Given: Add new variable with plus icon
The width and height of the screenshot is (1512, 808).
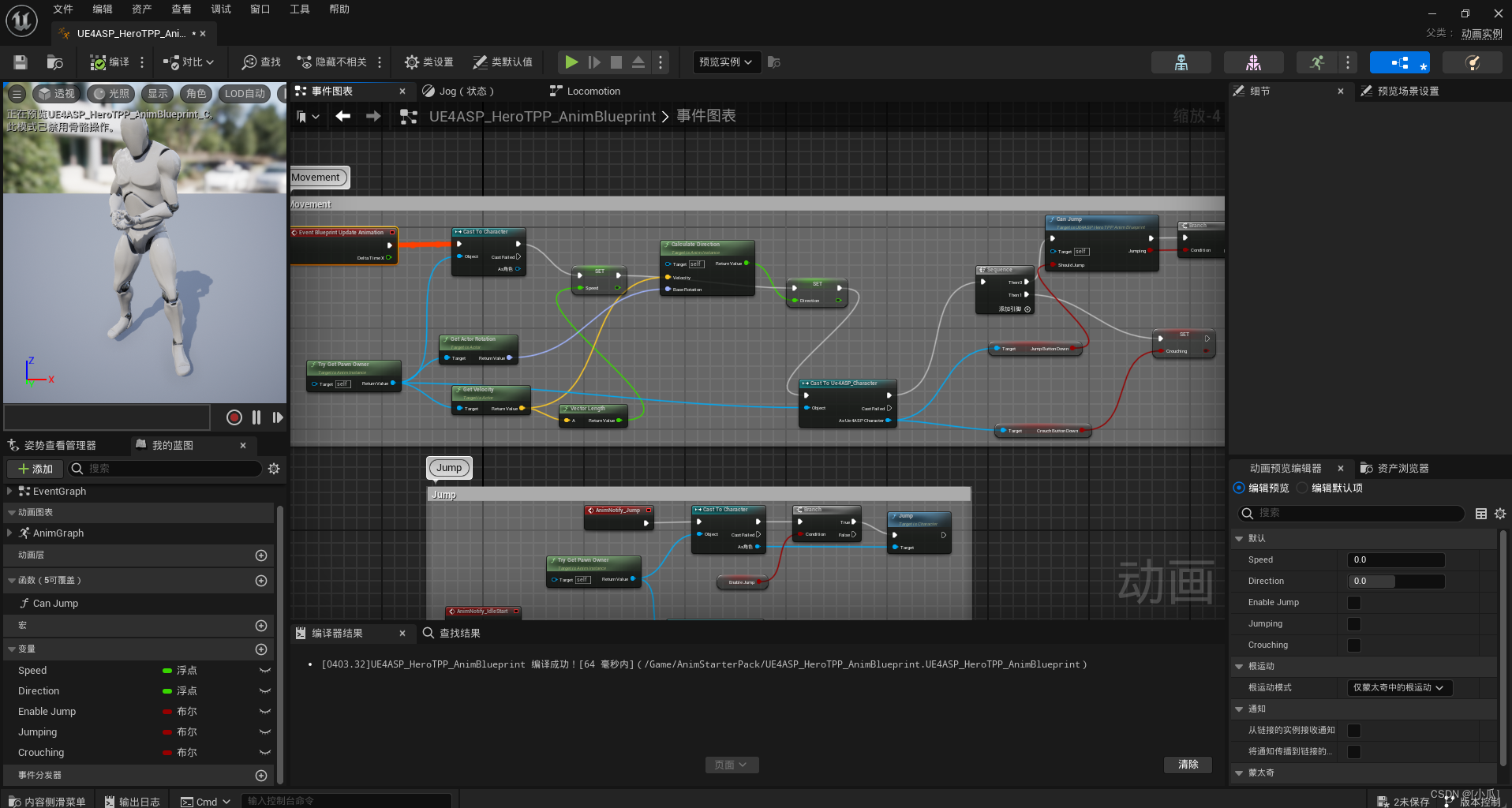Looking at the screenshot, I should [261, 649].
